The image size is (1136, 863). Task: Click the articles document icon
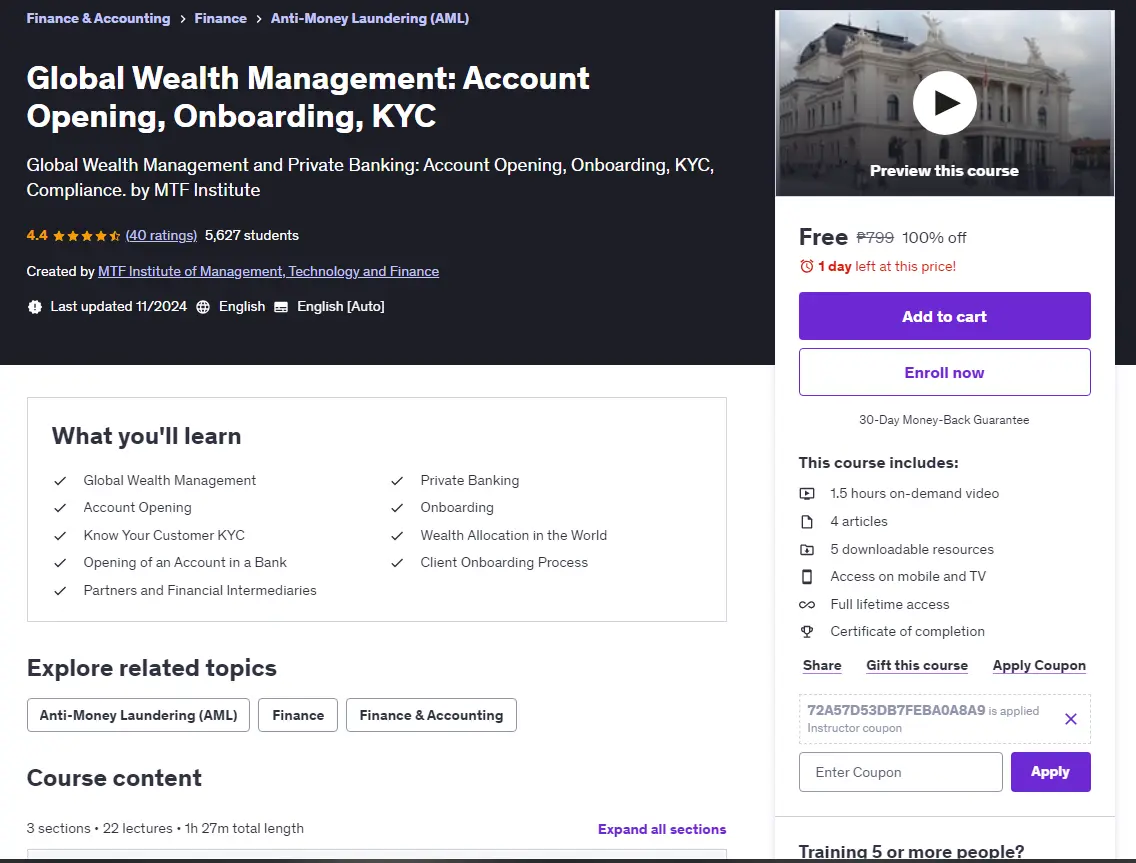tap(806, 522)
